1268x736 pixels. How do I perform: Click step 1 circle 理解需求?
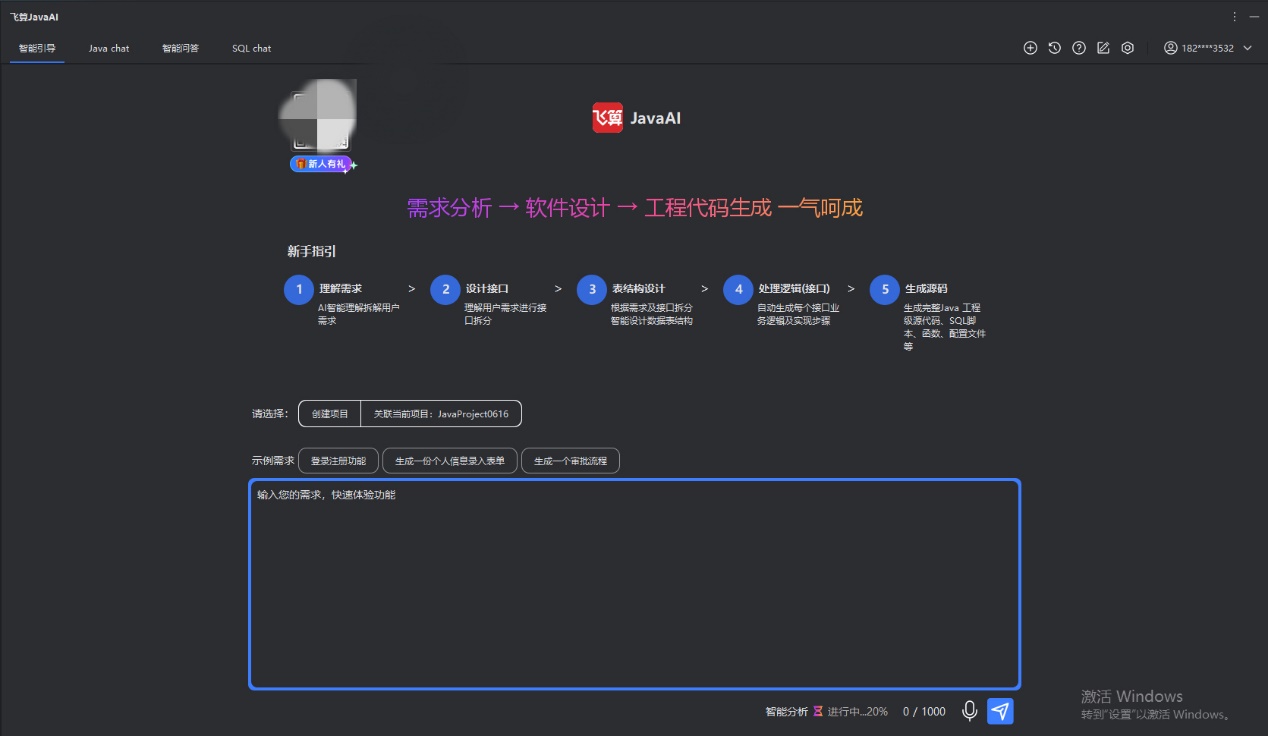click(299, 289)
